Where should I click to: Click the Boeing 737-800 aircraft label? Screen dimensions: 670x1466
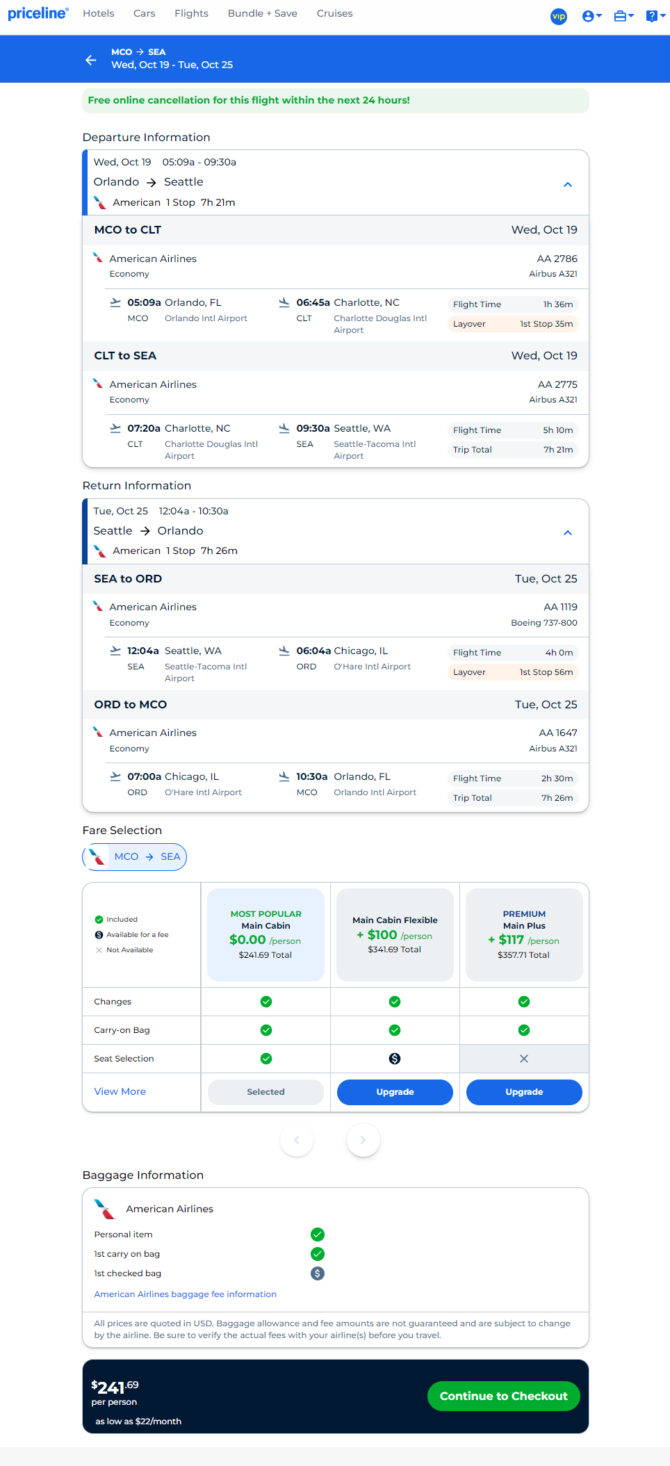coord(543,623)
